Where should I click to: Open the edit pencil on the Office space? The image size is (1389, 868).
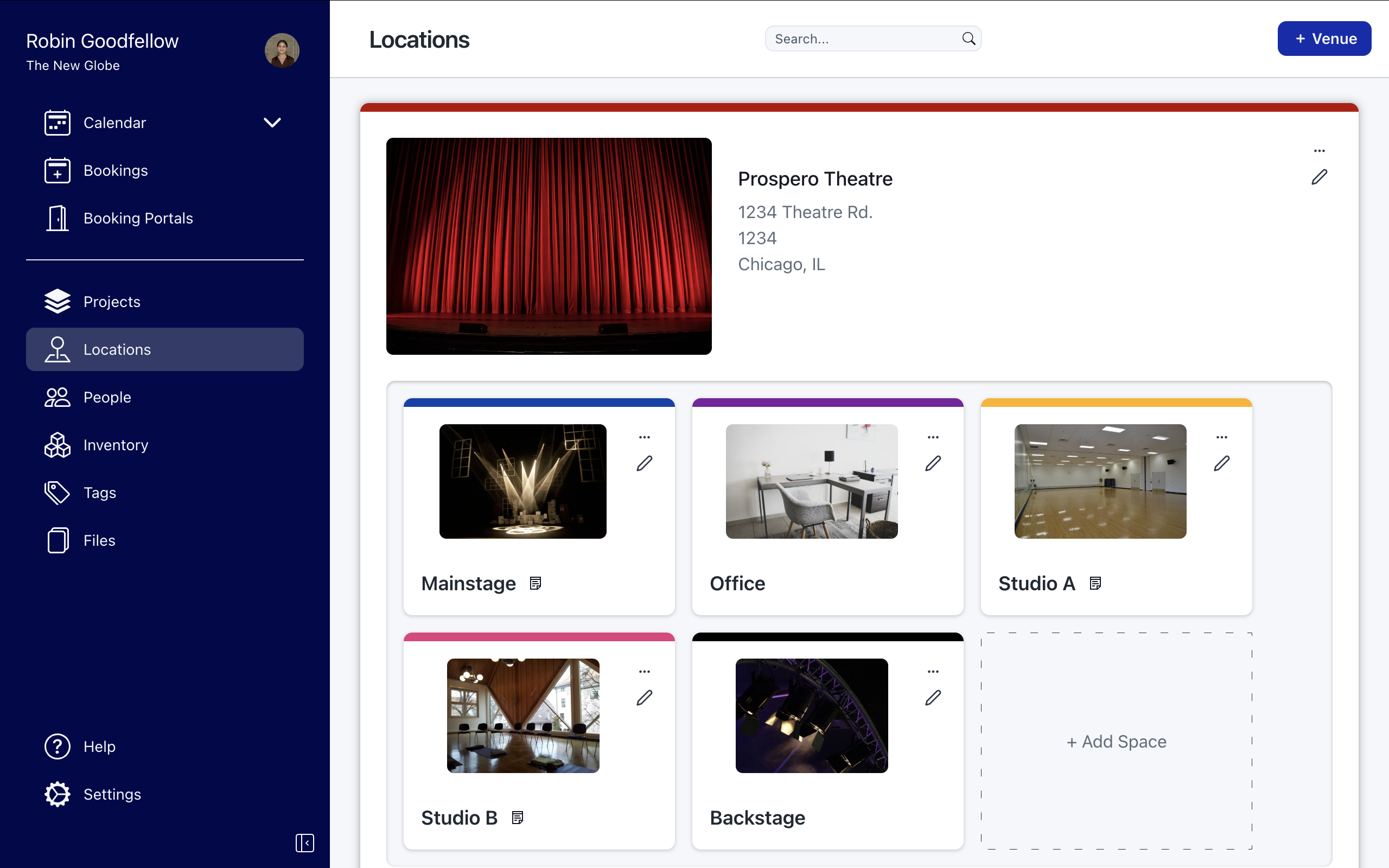[933, 463]
